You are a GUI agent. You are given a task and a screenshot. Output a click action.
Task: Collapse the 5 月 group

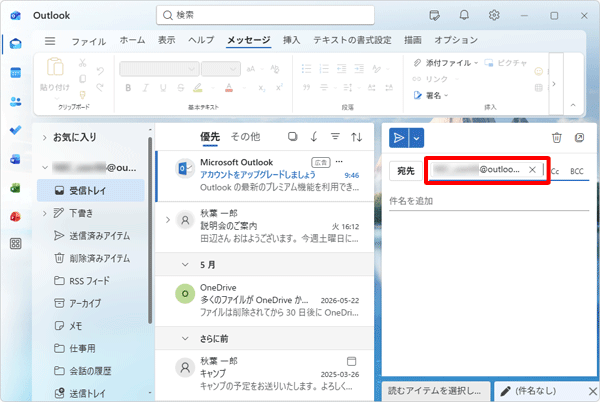click(x=185, y=265)
